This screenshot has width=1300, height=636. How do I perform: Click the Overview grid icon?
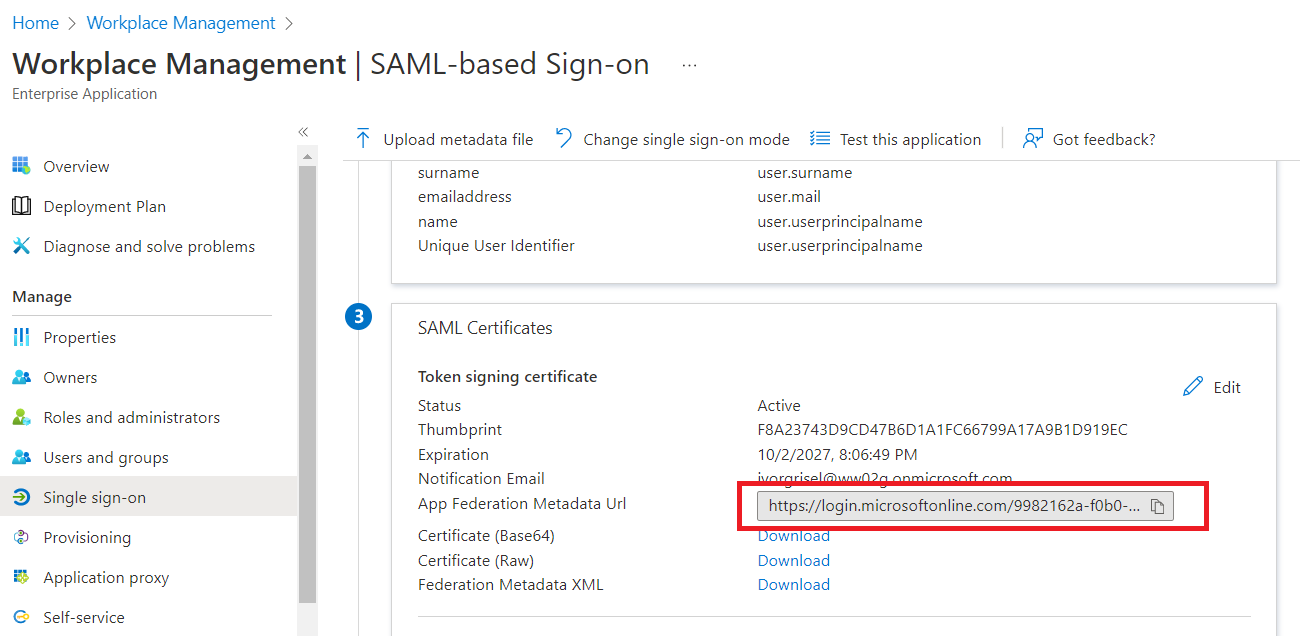click(x=21, y=166)
